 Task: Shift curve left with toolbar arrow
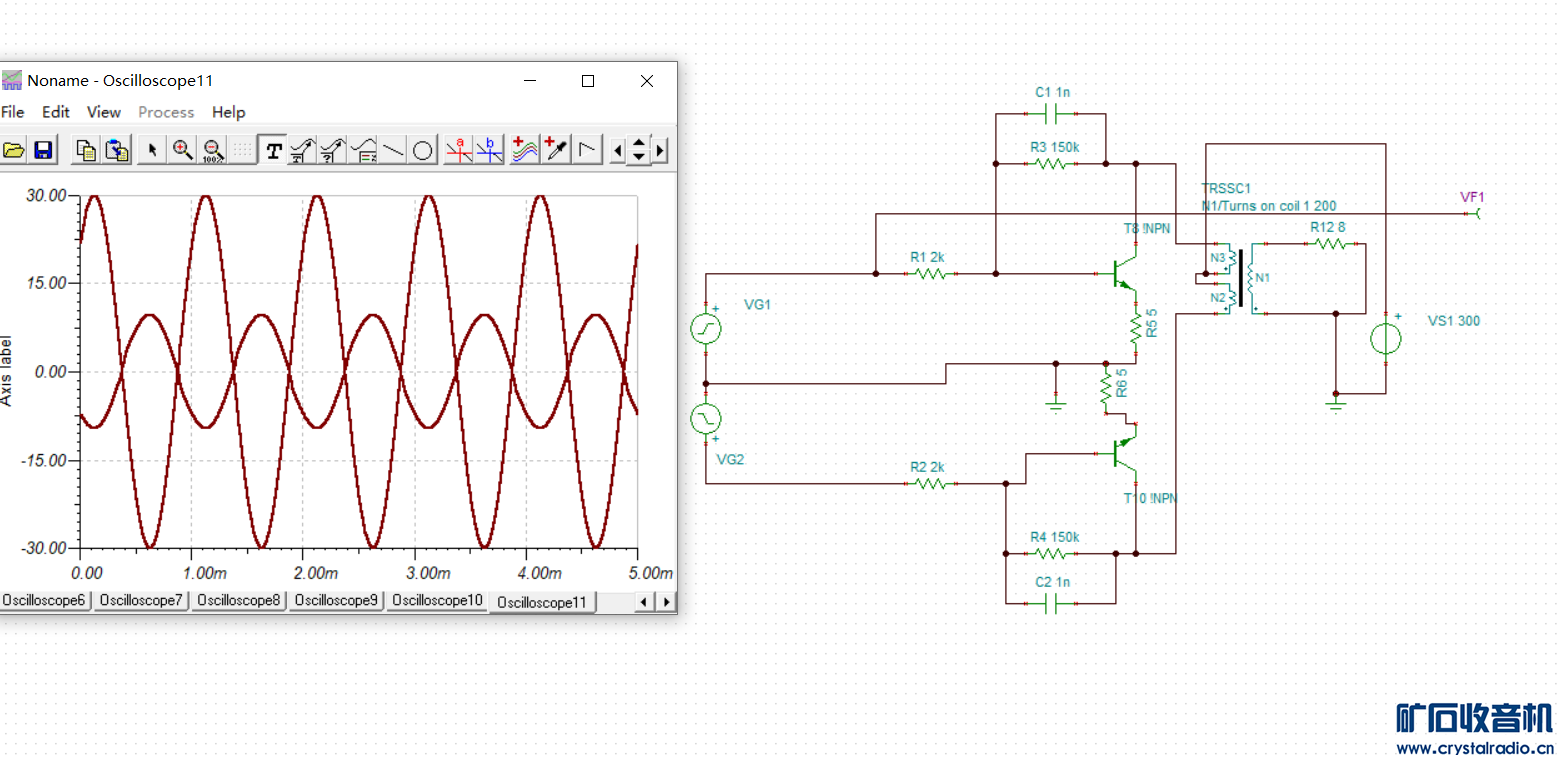coord(618,151)
